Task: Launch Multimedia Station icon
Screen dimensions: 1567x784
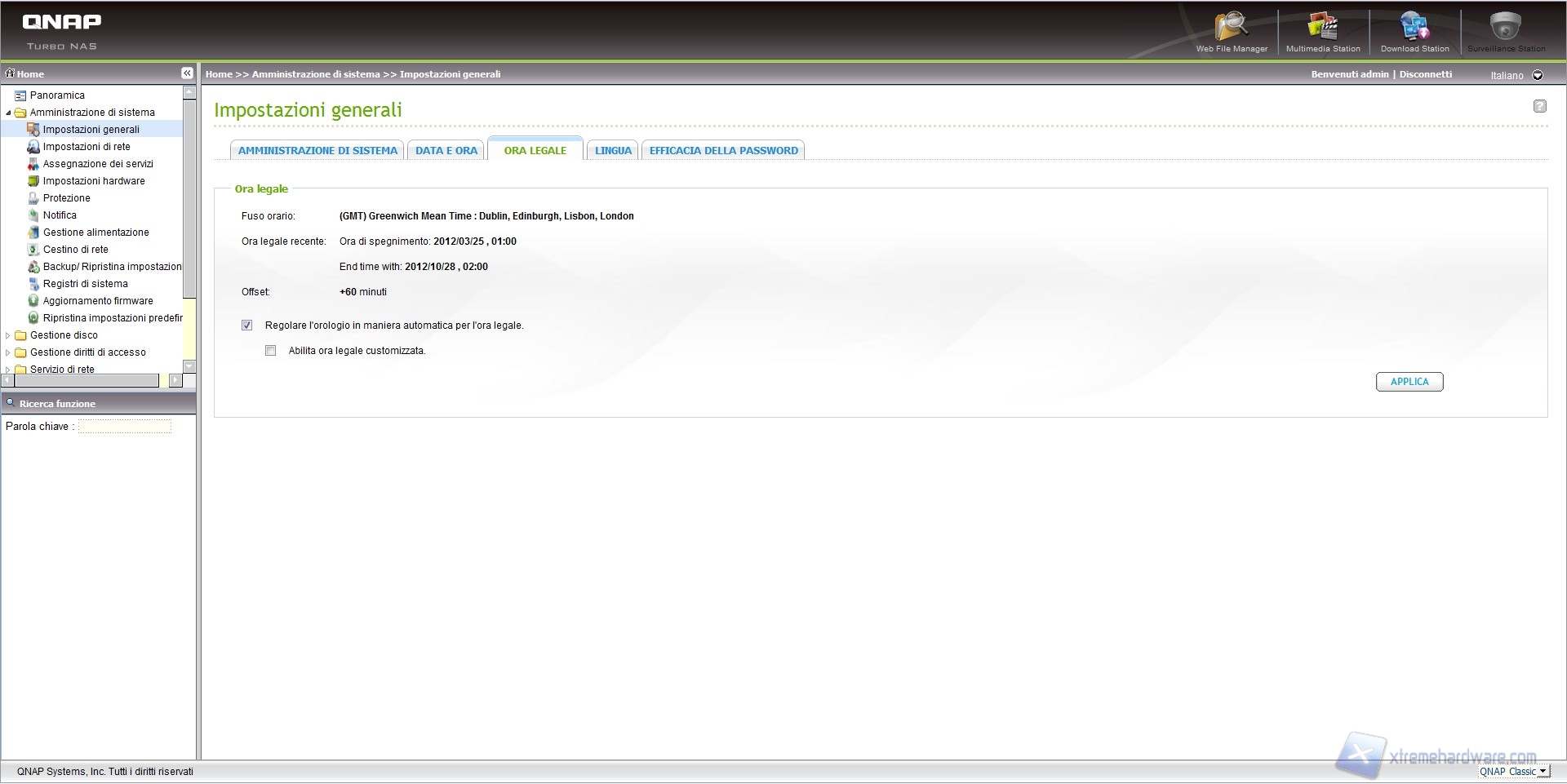Action: click(1322, 27)
